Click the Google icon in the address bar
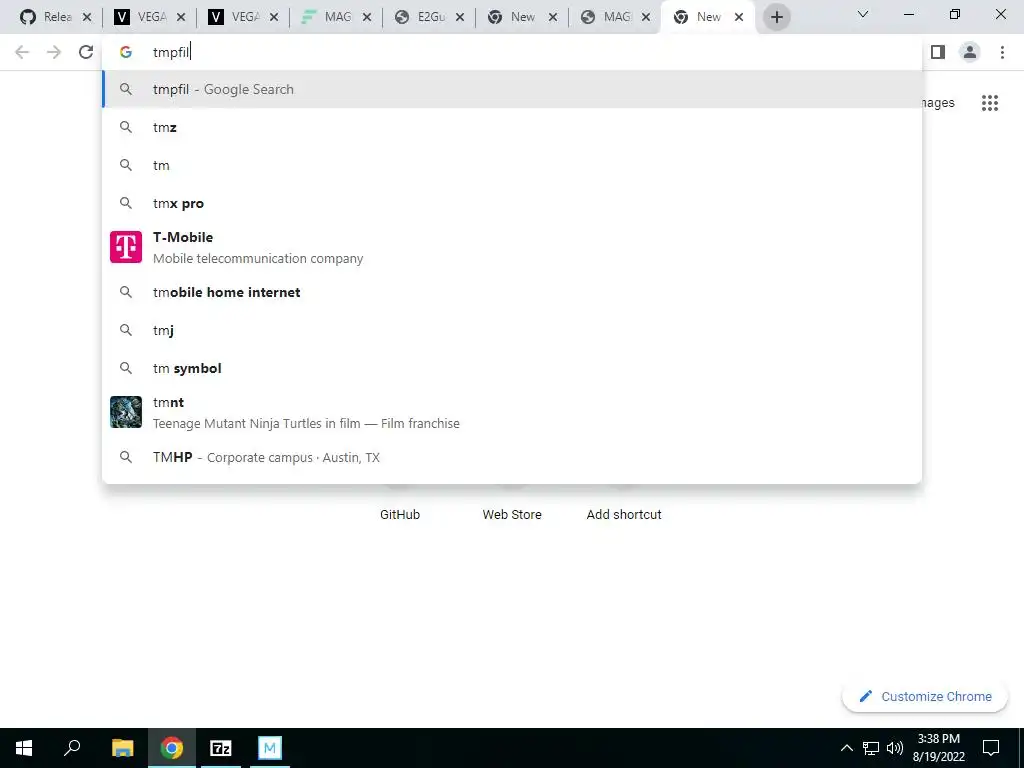The height and width of the screenshot is (768, 1024). [x=125, y=52]
